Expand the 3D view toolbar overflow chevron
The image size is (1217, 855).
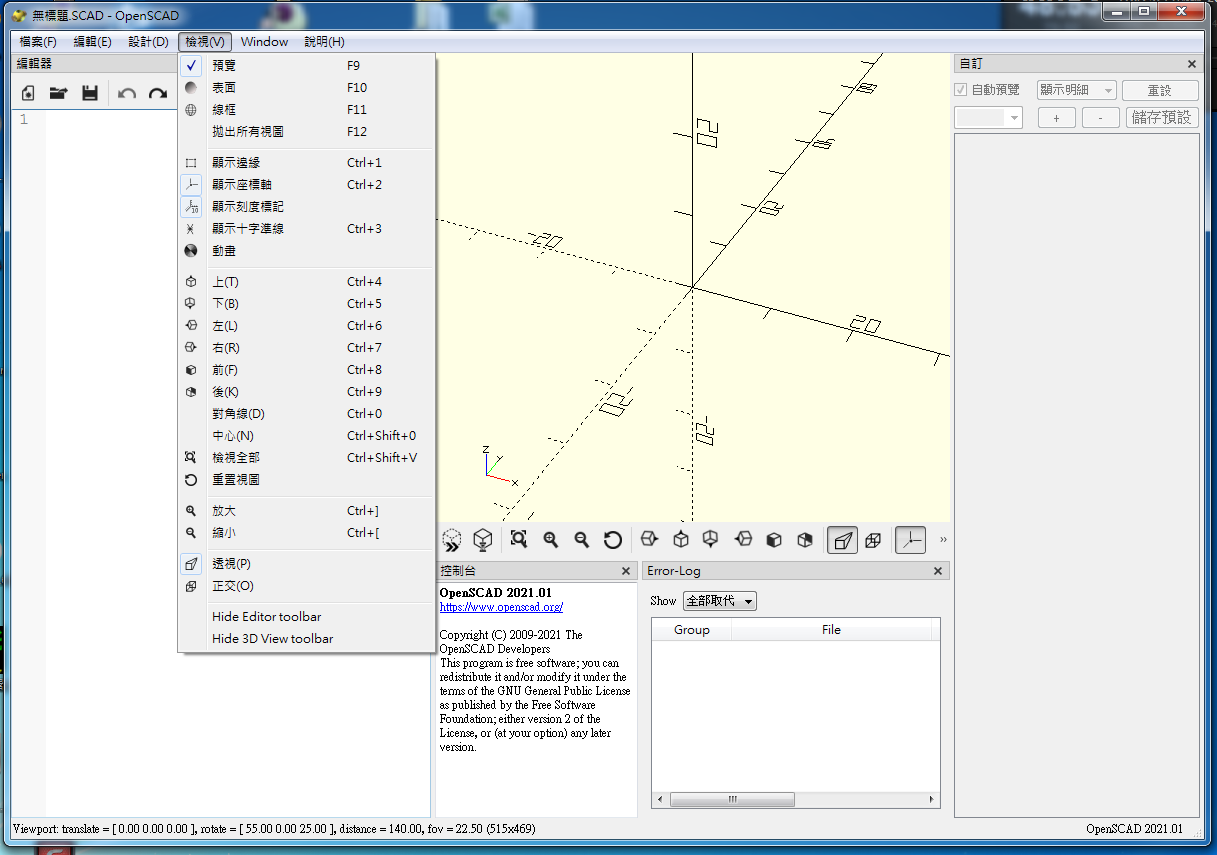coord(943,540)
